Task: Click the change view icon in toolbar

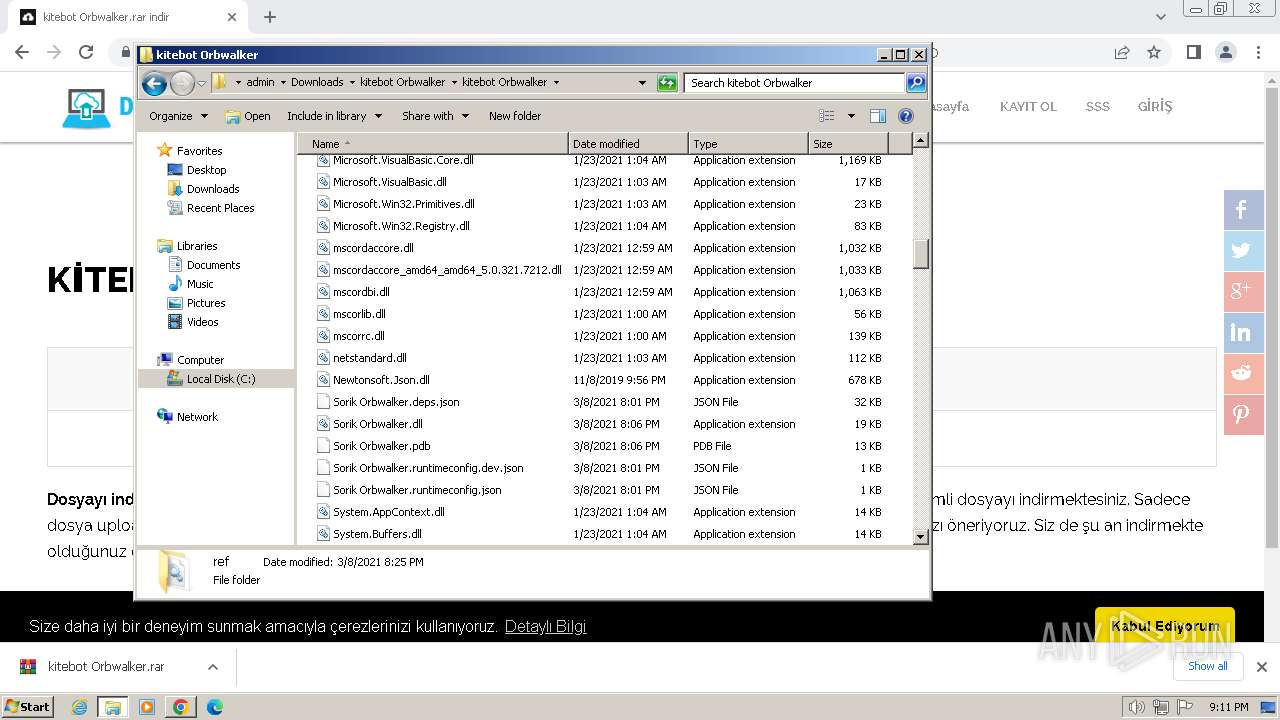Action: [x=826, y=116]
